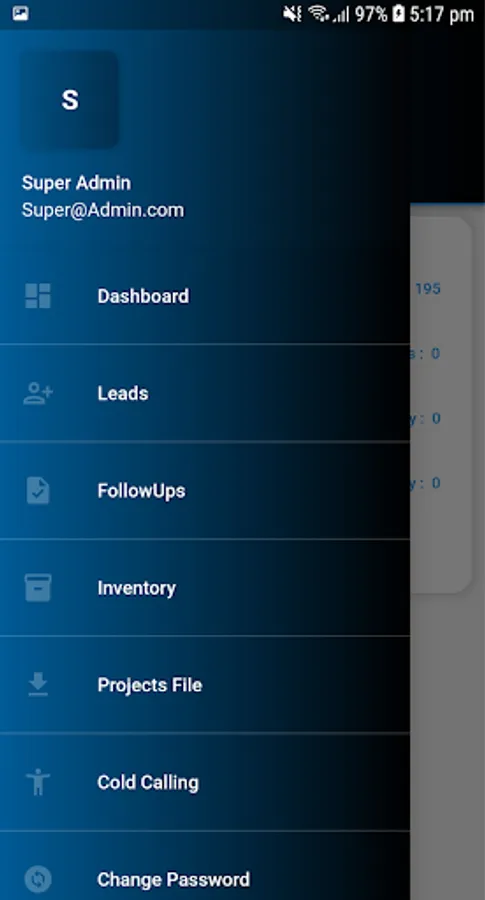Click the Projects File download icon
Screen dimensions: 485x900
(38, 685)
